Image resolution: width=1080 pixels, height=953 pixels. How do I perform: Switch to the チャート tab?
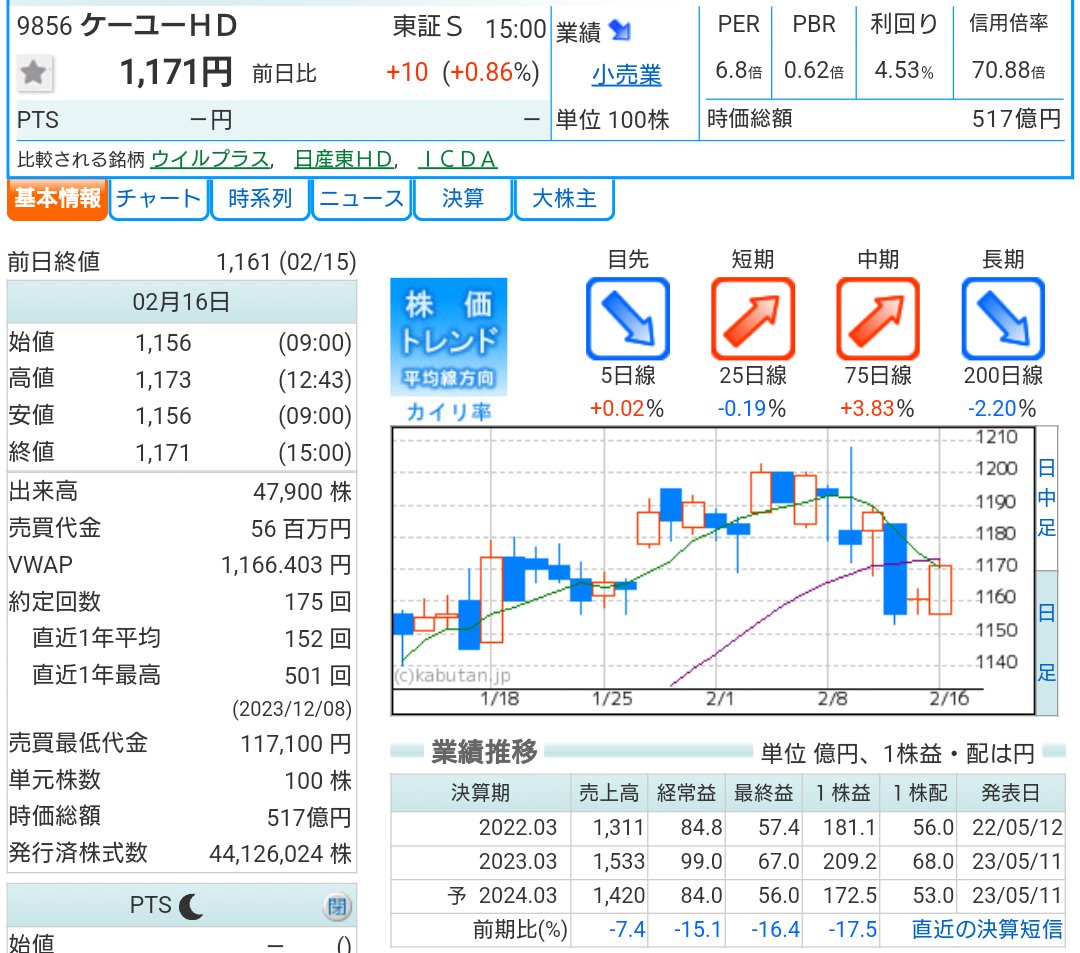tap(158, 199)
